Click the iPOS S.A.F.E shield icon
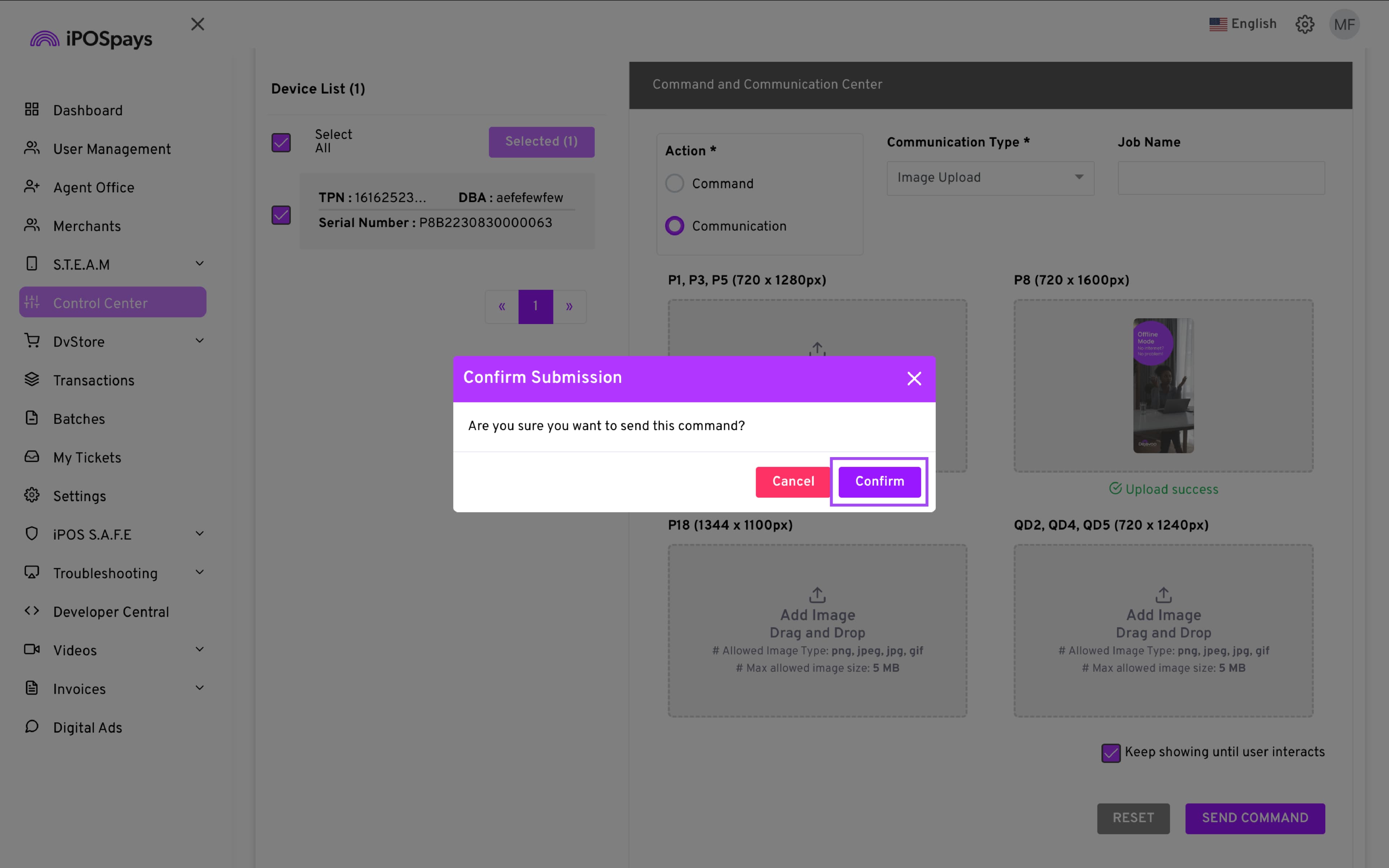This screenshot has width=1389, height=868. click(31, 533)
